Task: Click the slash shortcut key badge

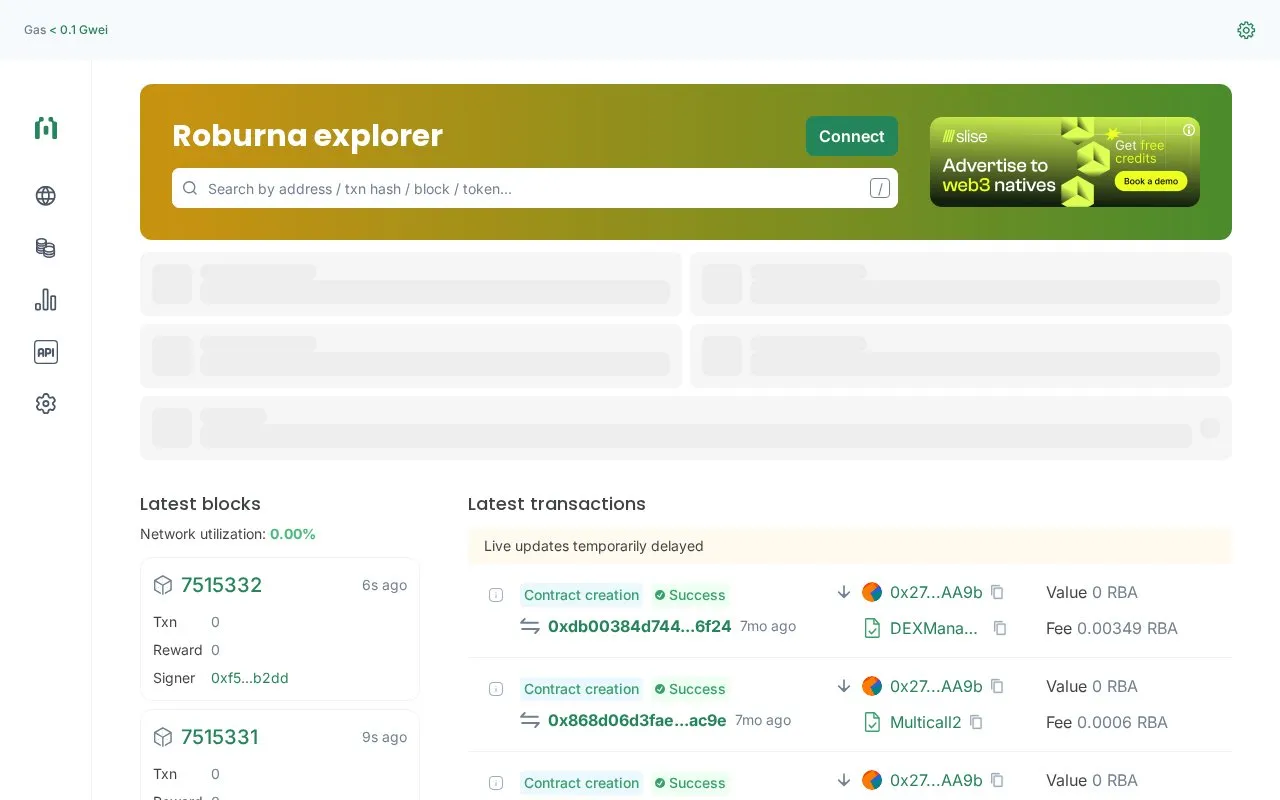Action: coord(880,188)
